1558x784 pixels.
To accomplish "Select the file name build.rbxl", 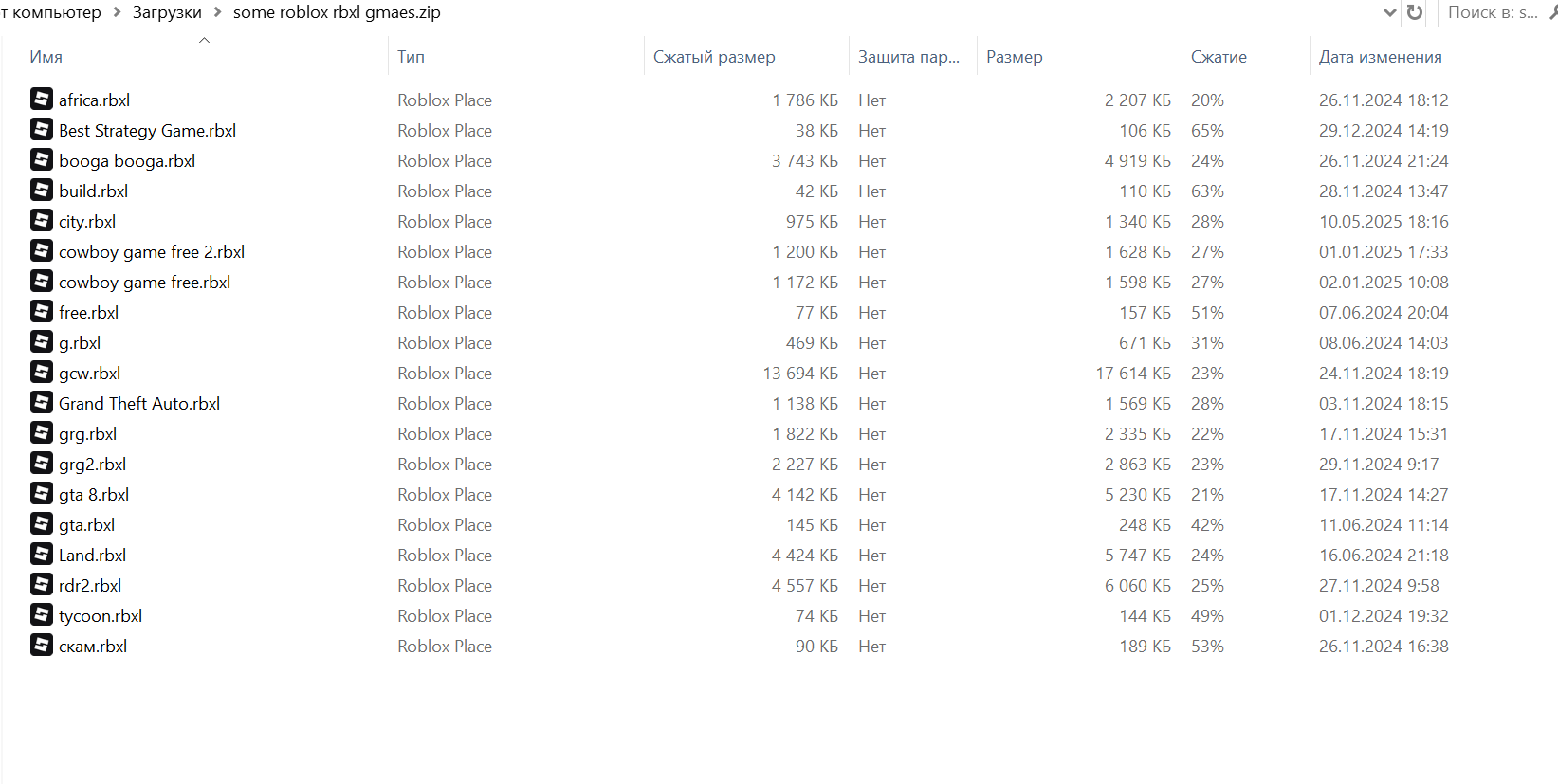I will coord(93,191).
